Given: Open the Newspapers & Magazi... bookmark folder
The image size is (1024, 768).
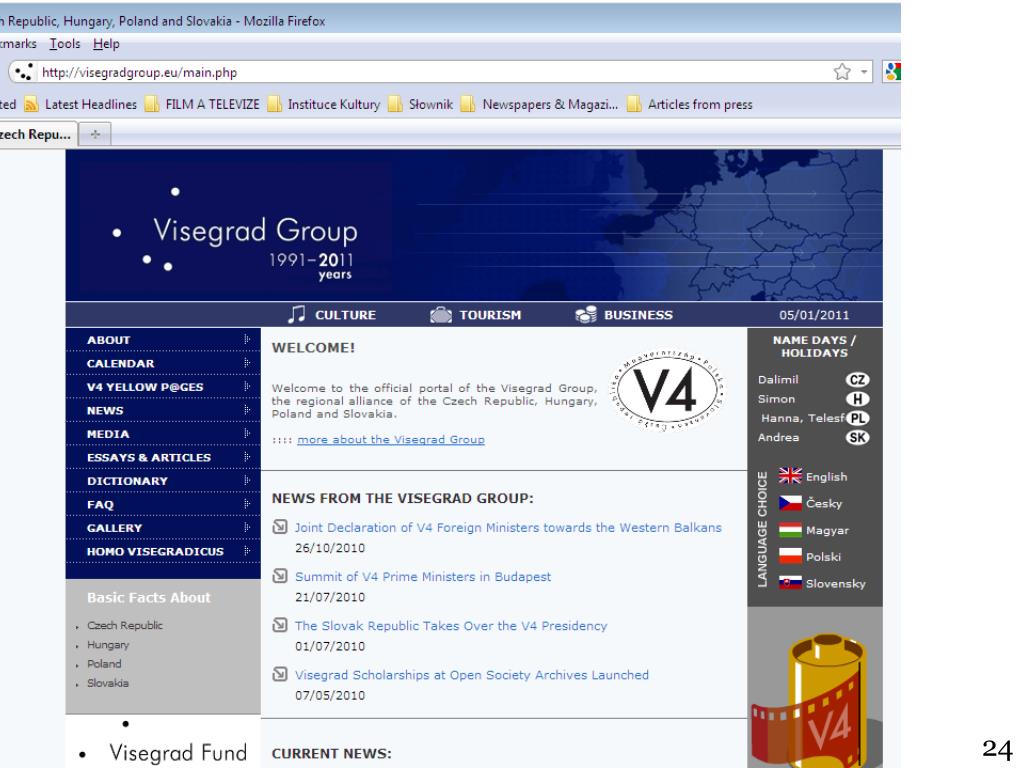Looking at the screenshot, I should point(539,104).
